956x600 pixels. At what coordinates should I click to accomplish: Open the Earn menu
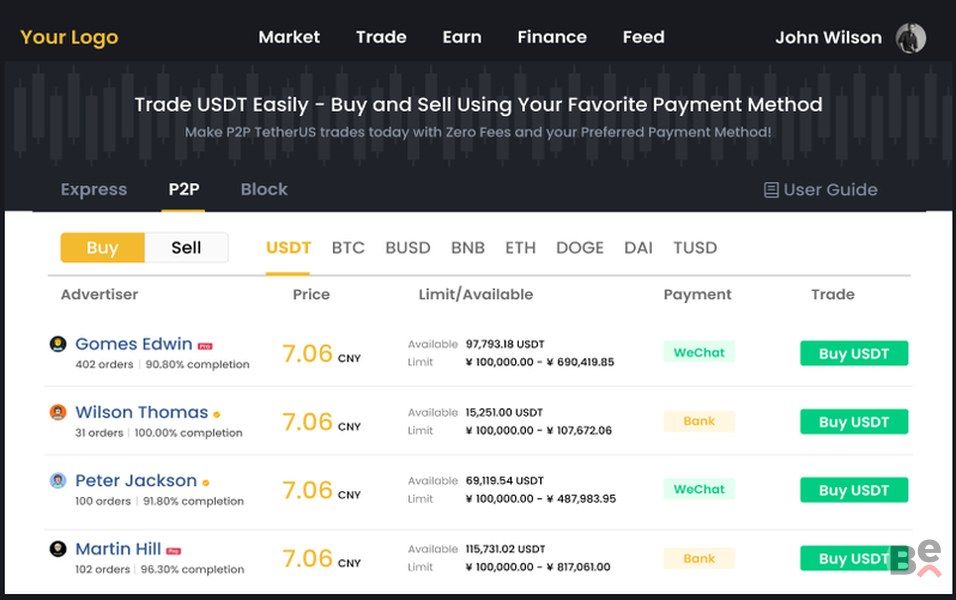pyautogui.click(x=462, y=37)
